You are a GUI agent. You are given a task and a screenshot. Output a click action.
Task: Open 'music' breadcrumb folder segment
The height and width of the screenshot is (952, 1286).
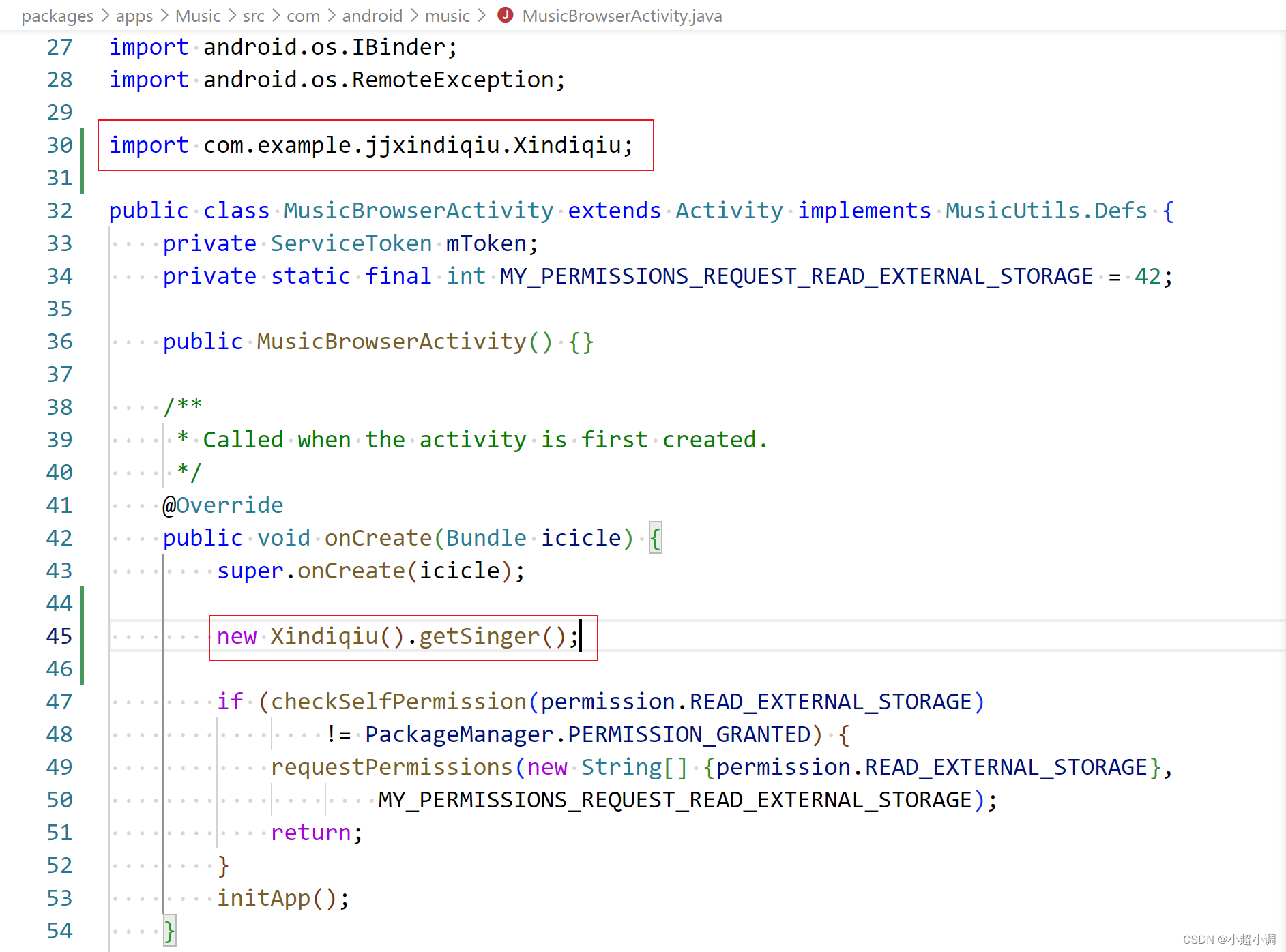click(448, 16)
